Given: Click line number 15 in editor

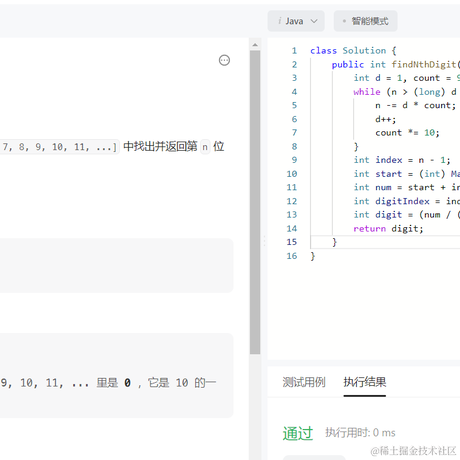Looking at the screenshot, I should click(x=292, y=242).
